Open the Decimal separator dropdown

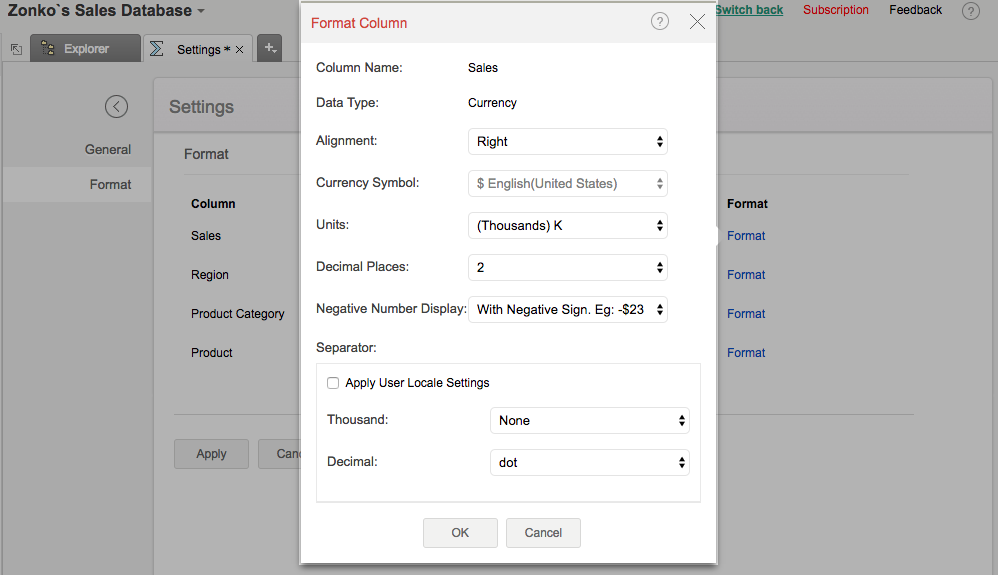[589, 463]
